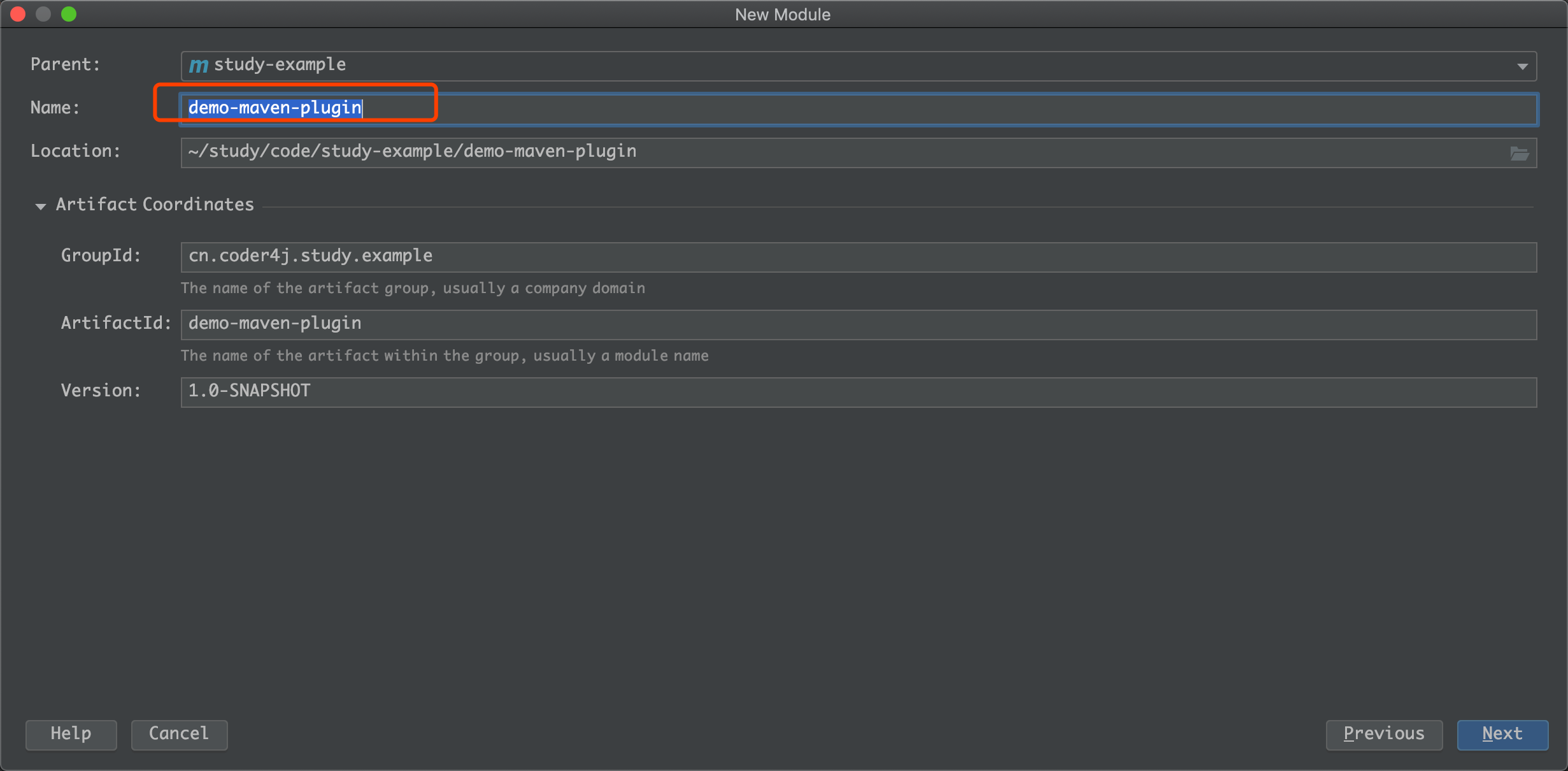This screenshot has height=771, width=1568.
Task: Collapse the Artifact Coordinates section
Action: click(41, 206)
